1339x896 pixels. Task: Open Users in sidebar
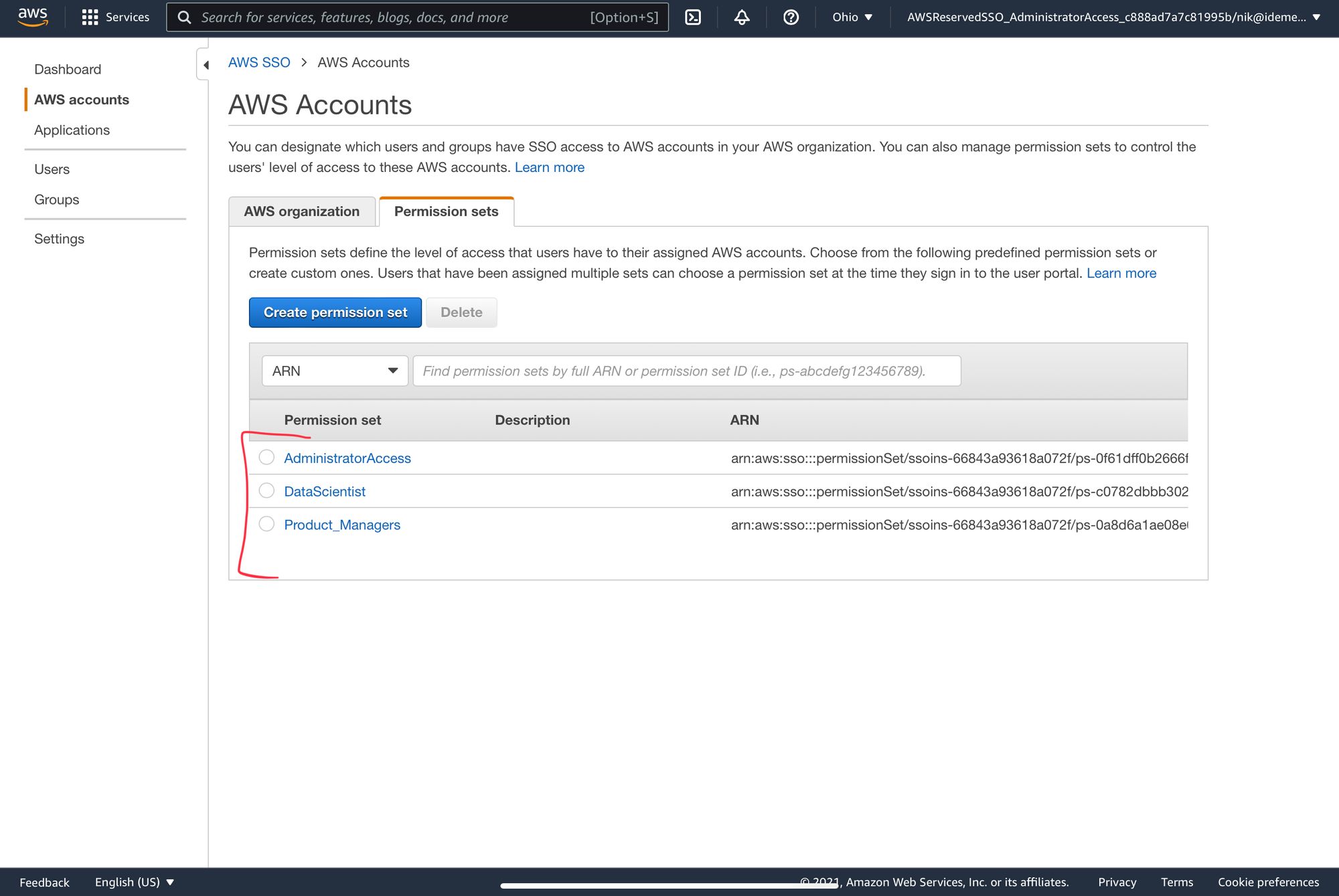[52, 169]
